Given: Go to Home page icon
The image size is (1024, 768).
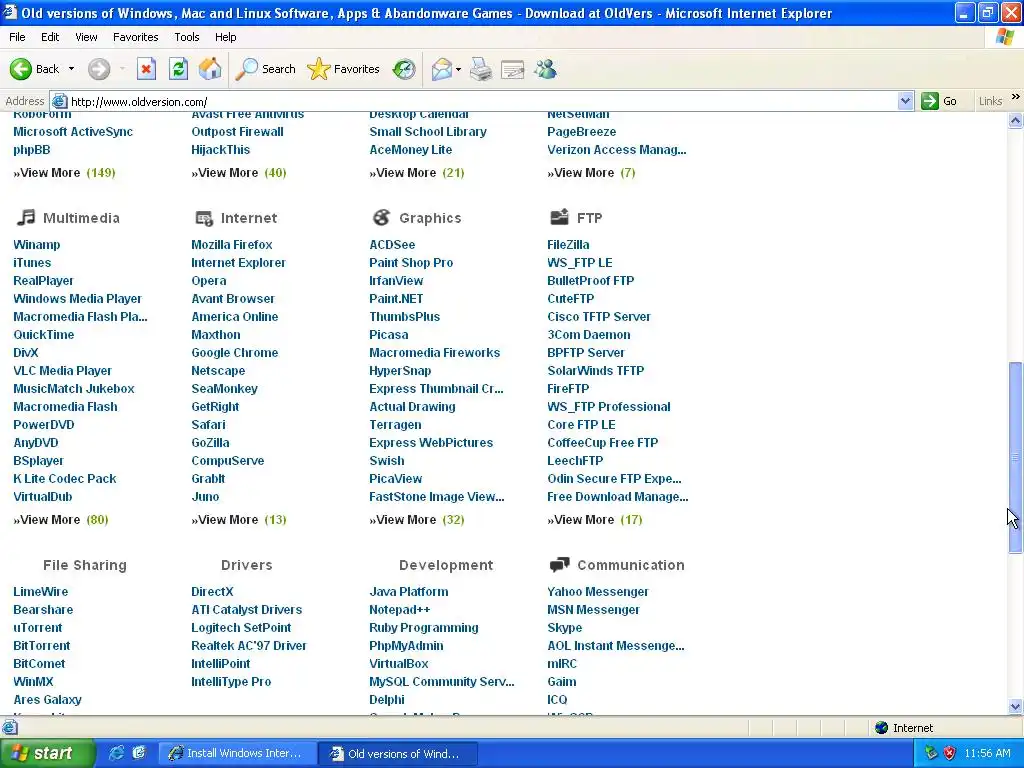Looking at the screenshot, I should [210, 69].
